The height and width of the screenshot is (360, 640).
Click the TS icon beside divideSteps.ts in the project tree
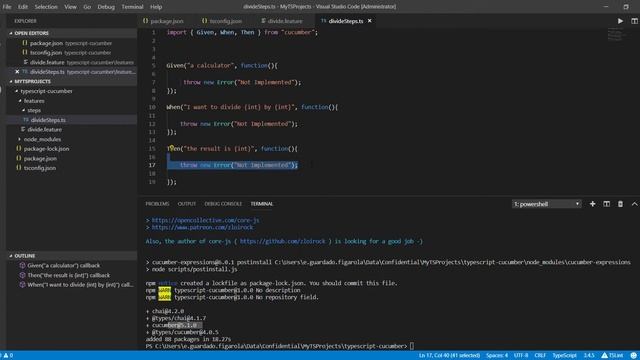(x=26, y=120)
